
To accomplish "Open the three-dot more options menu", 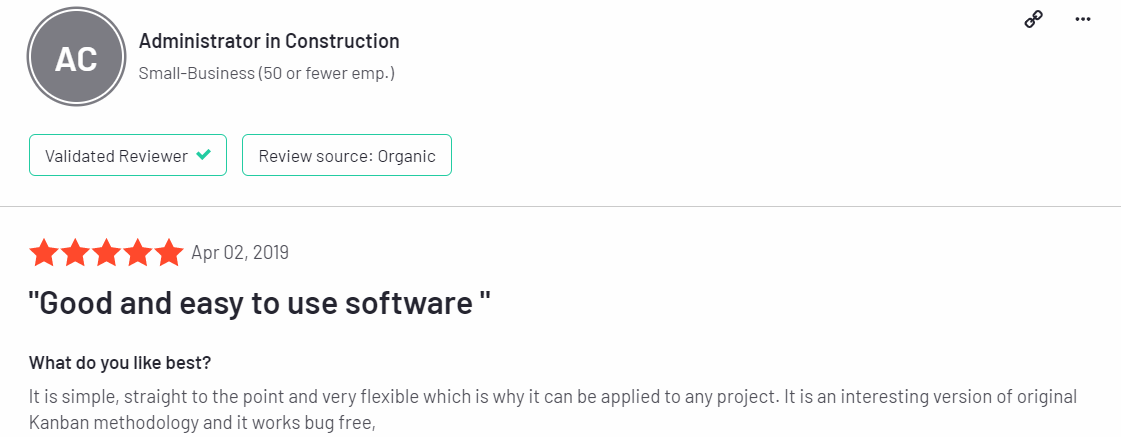I will tap(1083, 19).
